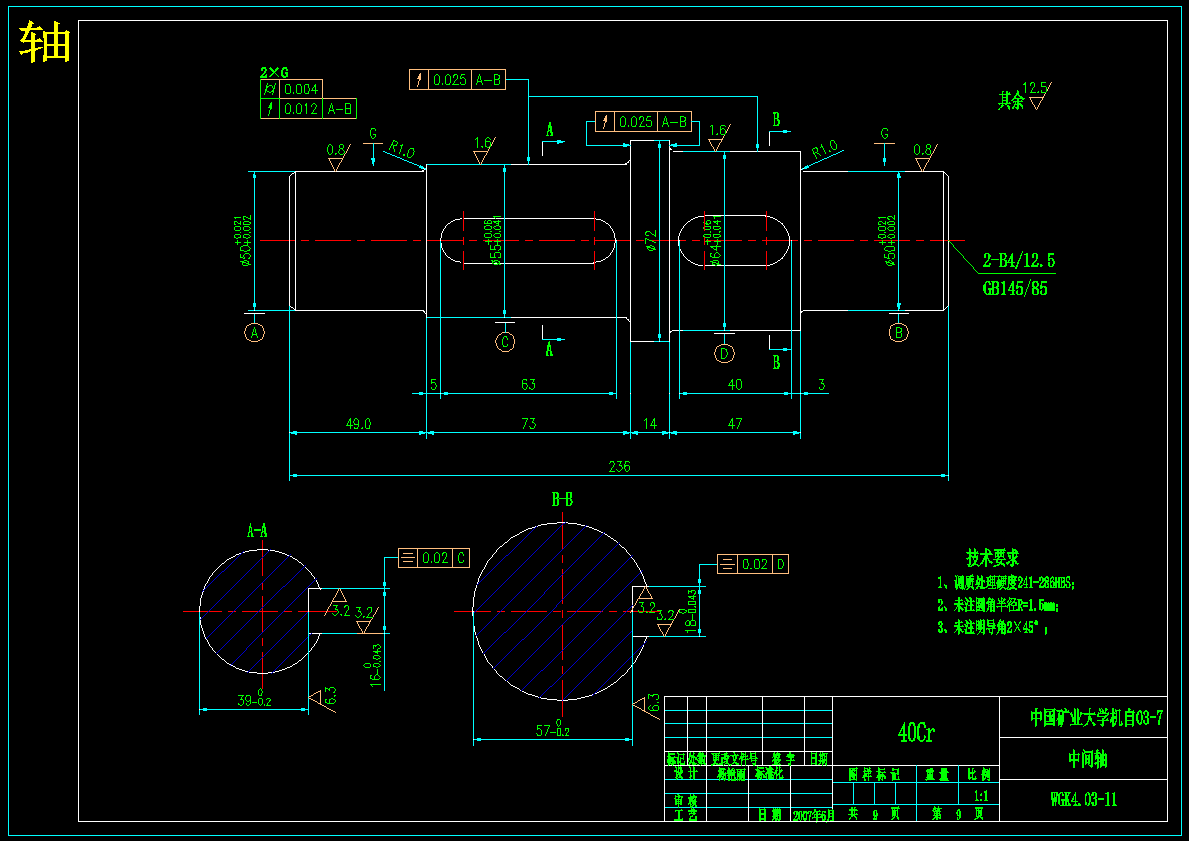Select the '其余 12.5' surface roughness note

1024,97
